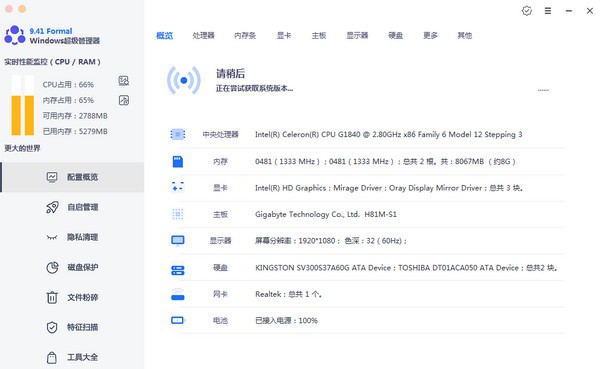Image resolution: width=600 pixels, height=369 pixels.
Task: Click the 网卡 network adapter icon
Action: click(178, 294)
